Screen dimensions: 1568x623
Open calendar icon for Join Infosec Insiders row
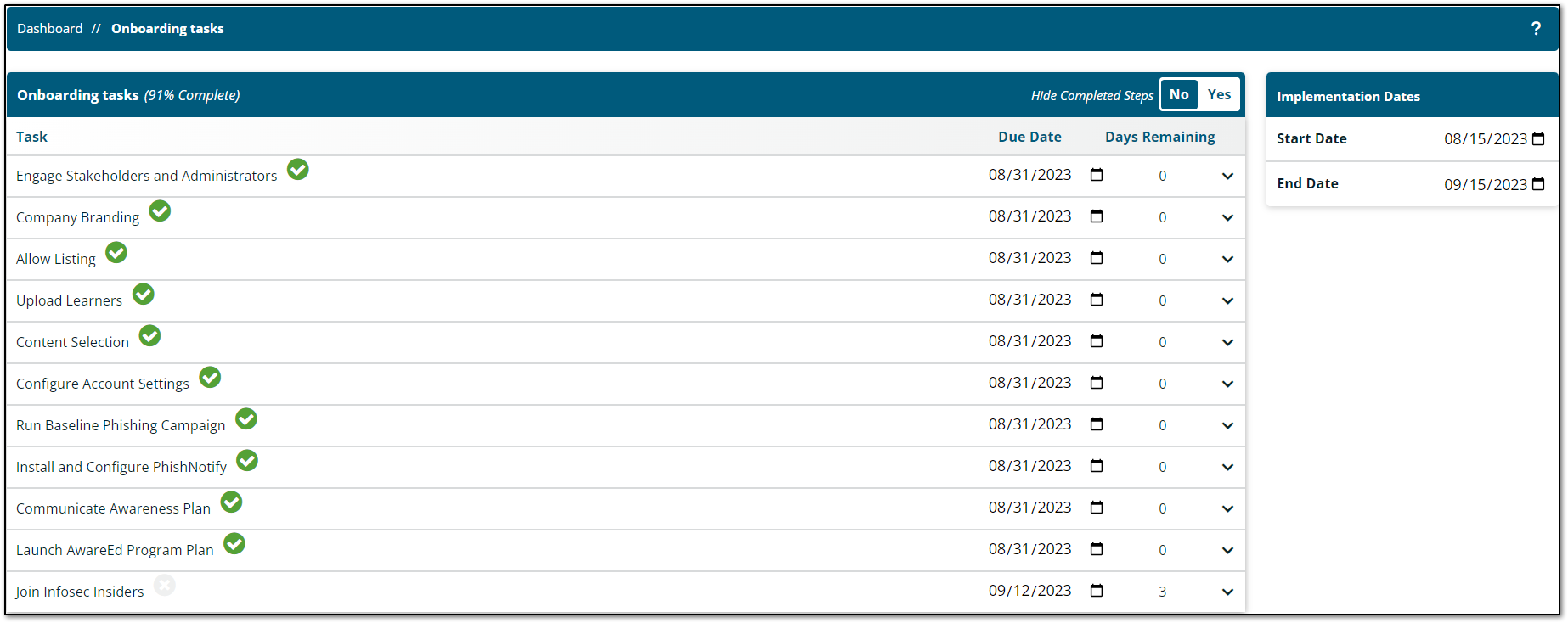pos(1097,591)
